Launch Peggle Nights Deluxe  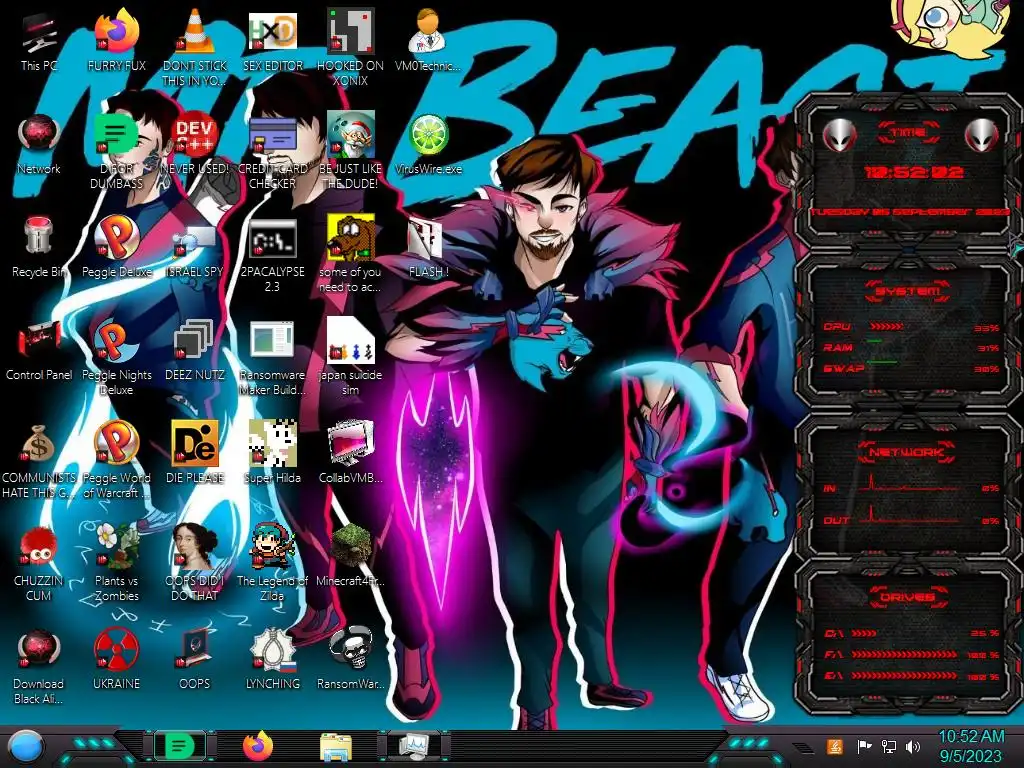click(117, 358)
